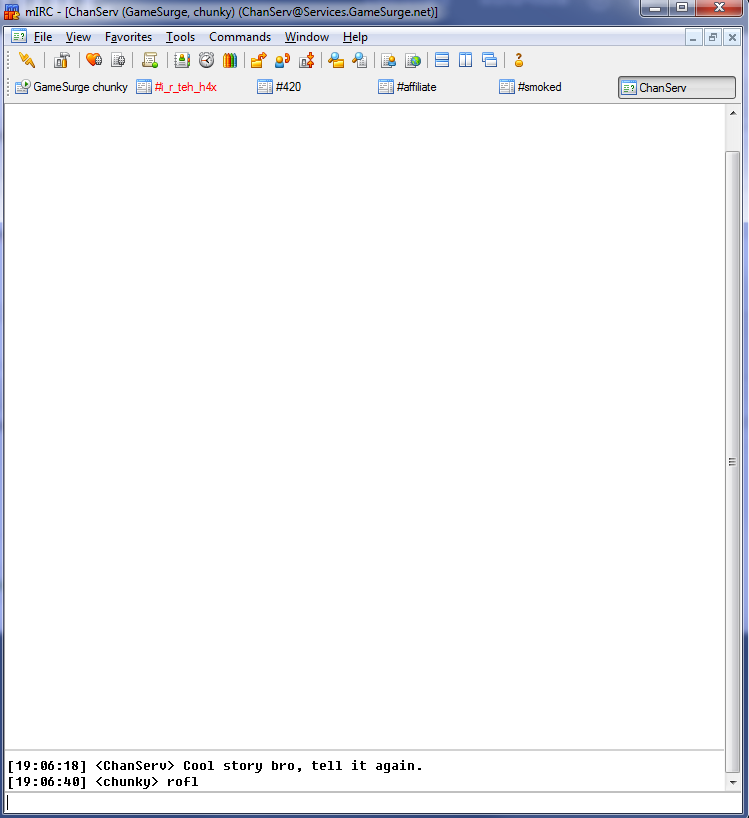
Task: Click the yellow question mark About icon
Action: click(519, 60)
